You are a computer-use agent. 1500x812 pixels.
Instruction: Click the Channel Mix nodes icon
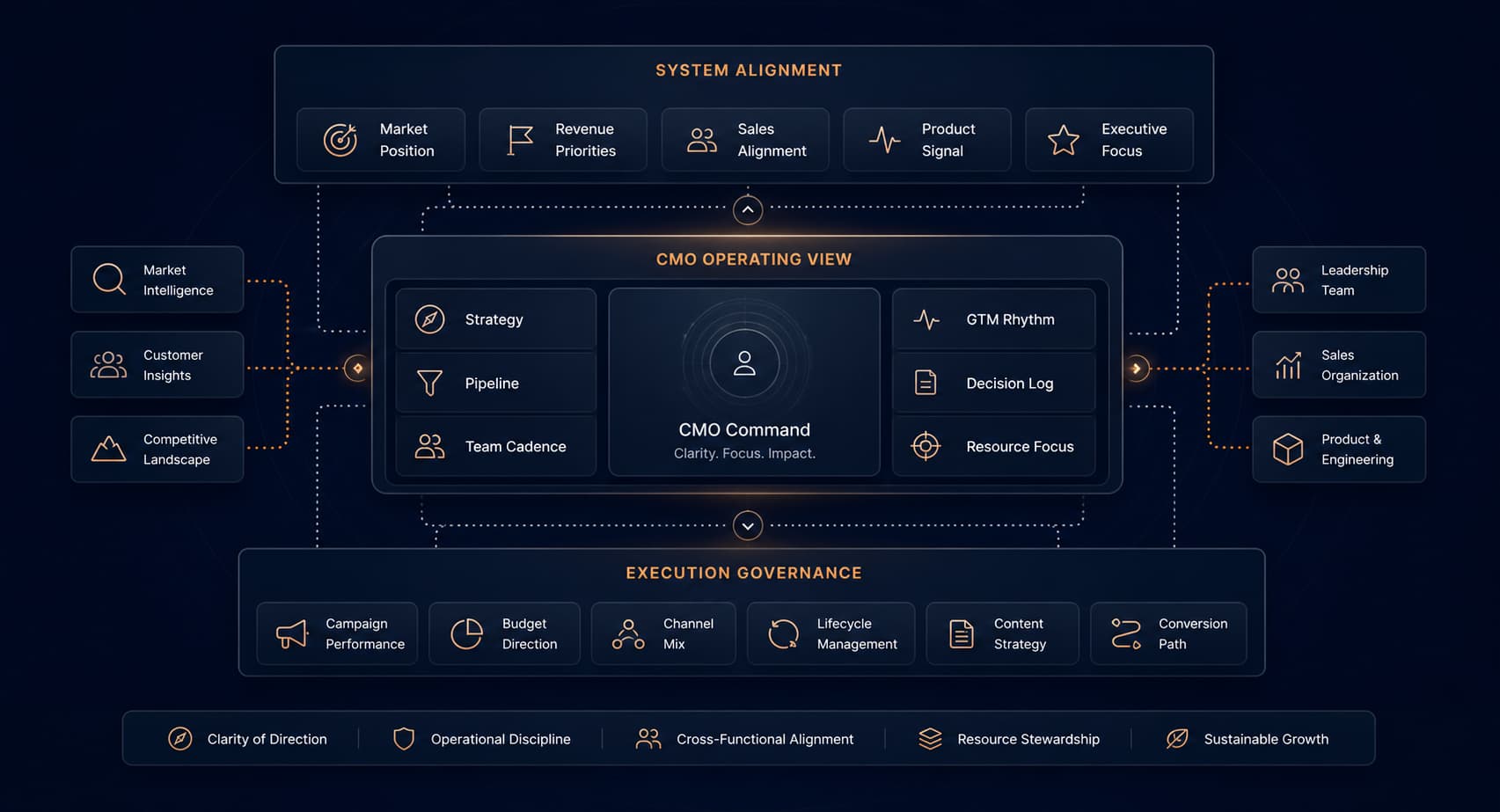(628, 633)
